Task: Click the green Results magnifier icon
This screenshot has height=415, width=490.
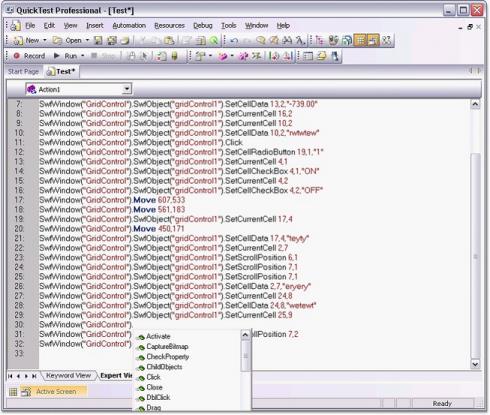Action: 214,40
